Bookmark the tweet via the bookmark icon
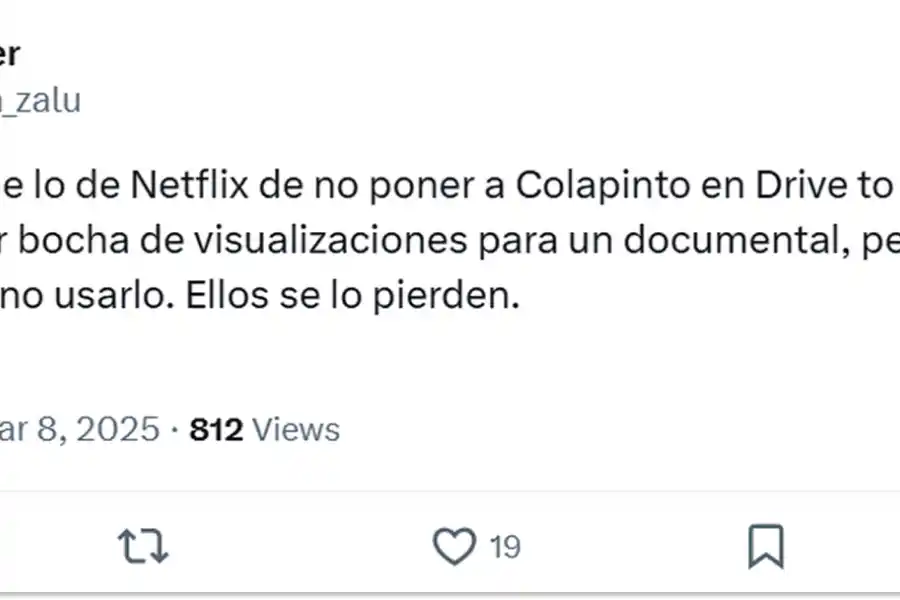900x600 pixels. [x=767, y=547]
